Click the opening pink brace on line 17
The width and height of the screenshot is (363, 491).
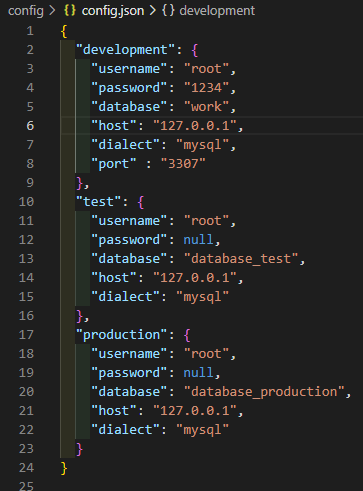tap(187, 336)
